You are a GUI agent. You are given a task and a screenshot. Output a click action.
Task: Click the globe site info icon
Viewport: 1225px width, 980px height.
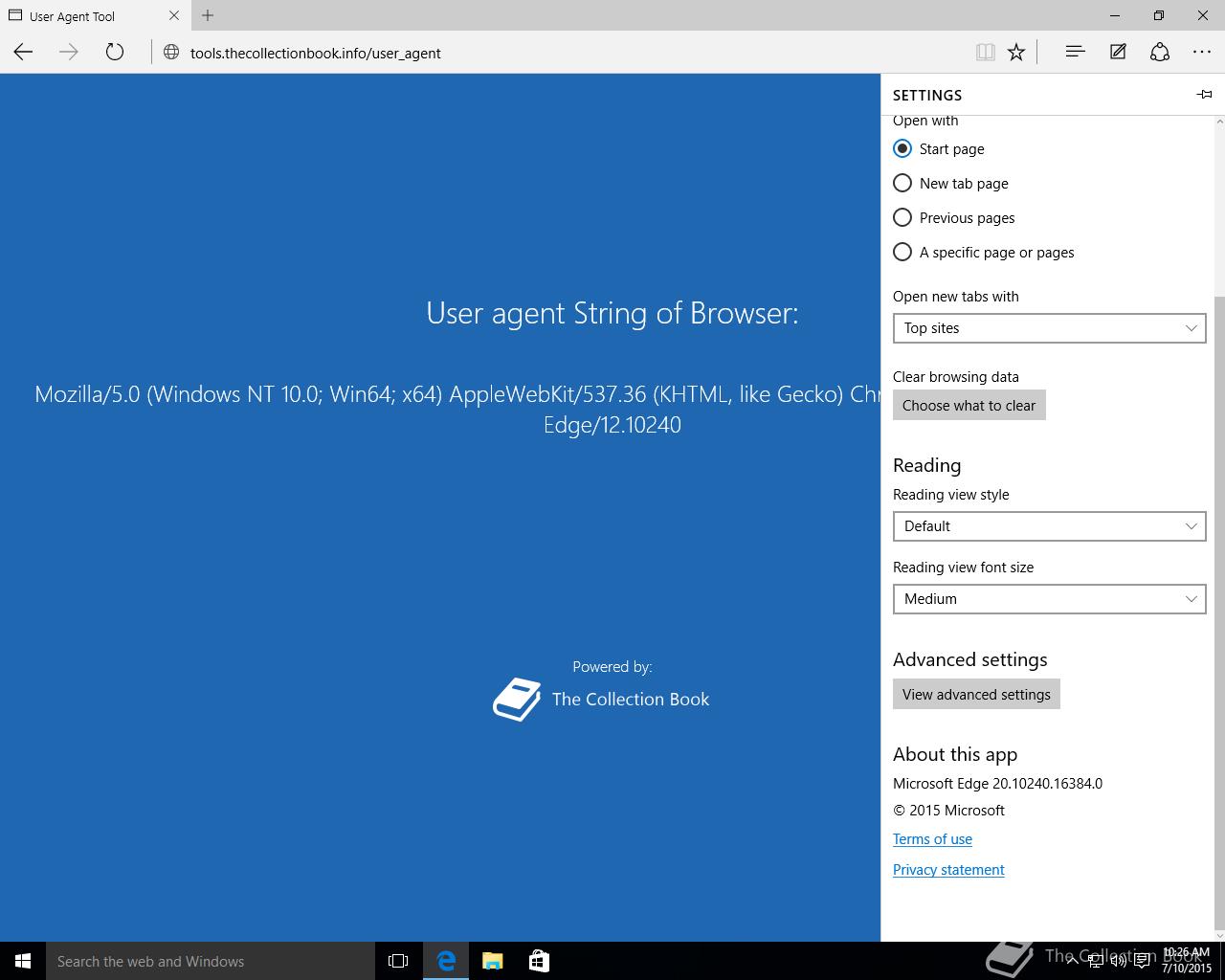tap(171, 53)
